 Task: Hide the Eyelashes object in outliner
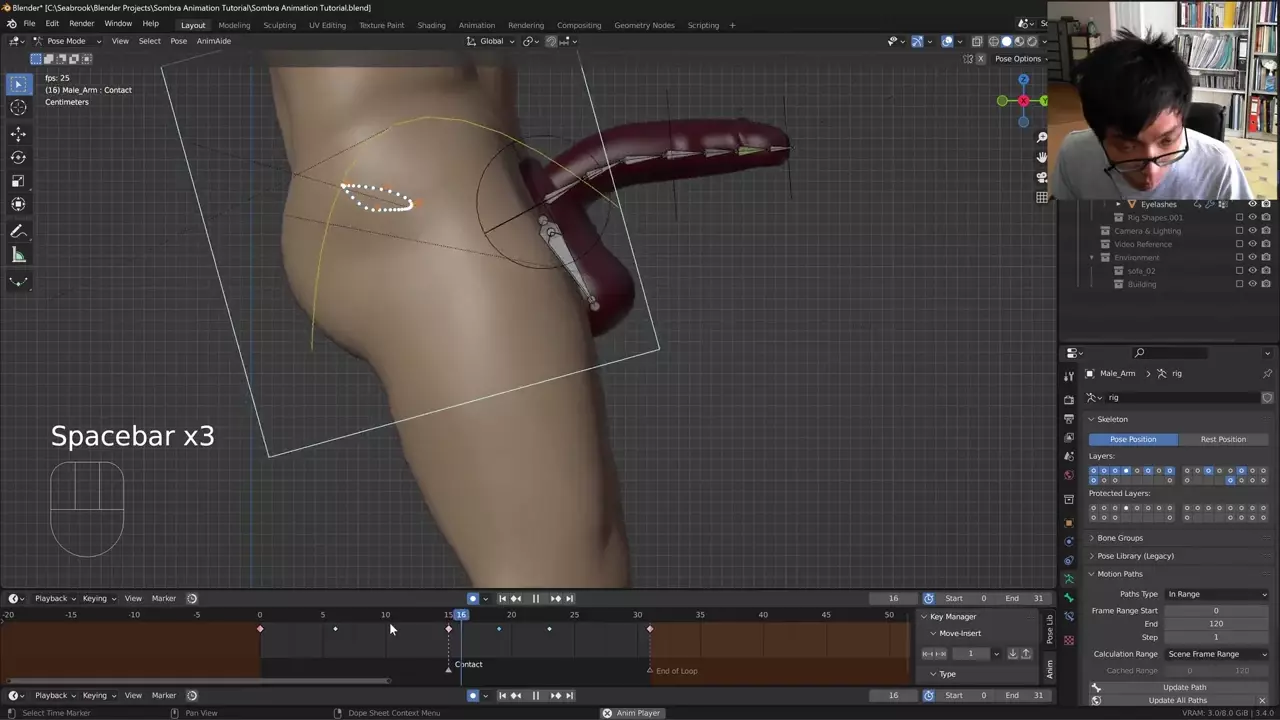[x=1252, y=204]
